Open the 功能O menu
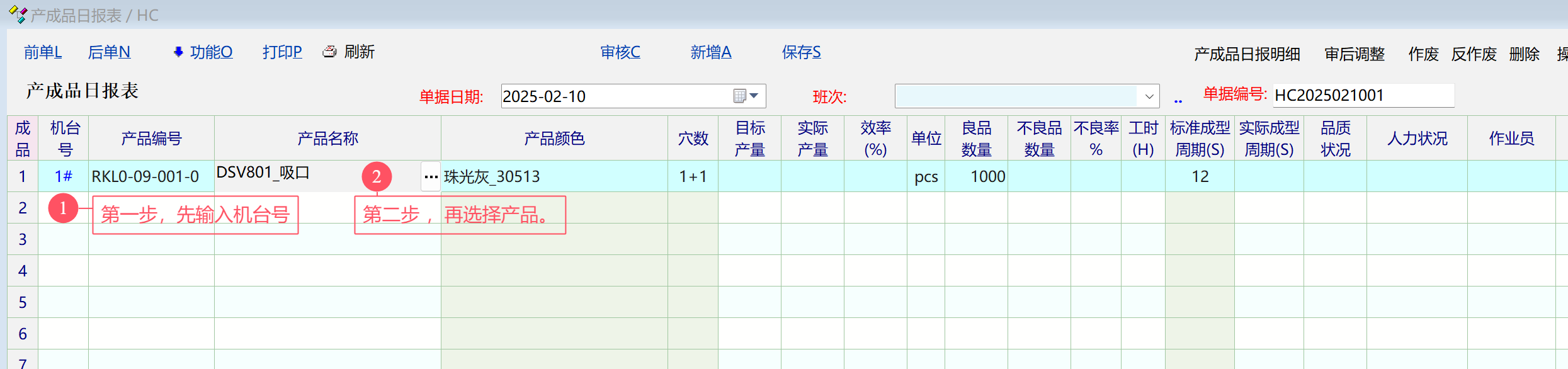 [x=211, y=52]
